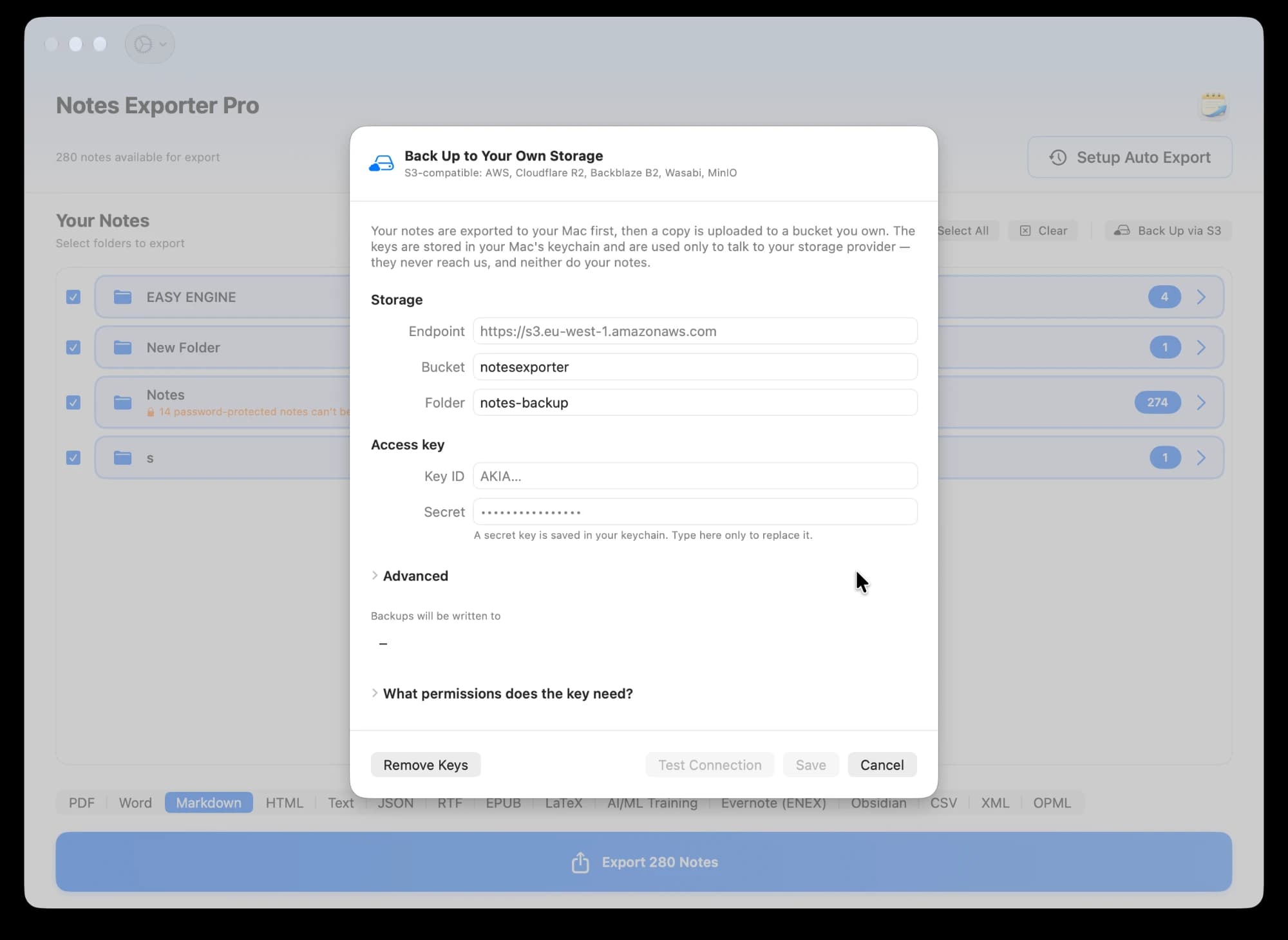The width and height of the screenshot is (1288, 940).
Task: Open the chevron on the s folder row
Action: pos(1201,458)
